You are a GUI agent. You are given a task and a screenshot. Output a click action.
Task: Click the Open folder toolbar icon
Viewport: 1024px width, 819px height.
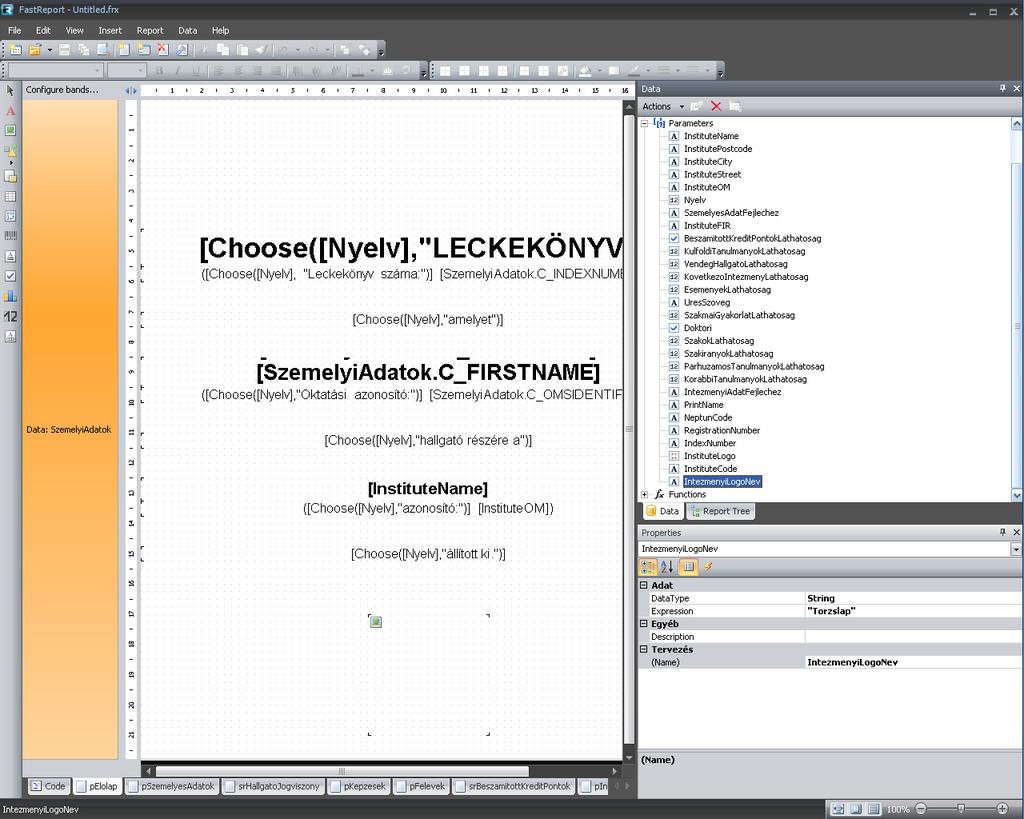tap(35, 50)
